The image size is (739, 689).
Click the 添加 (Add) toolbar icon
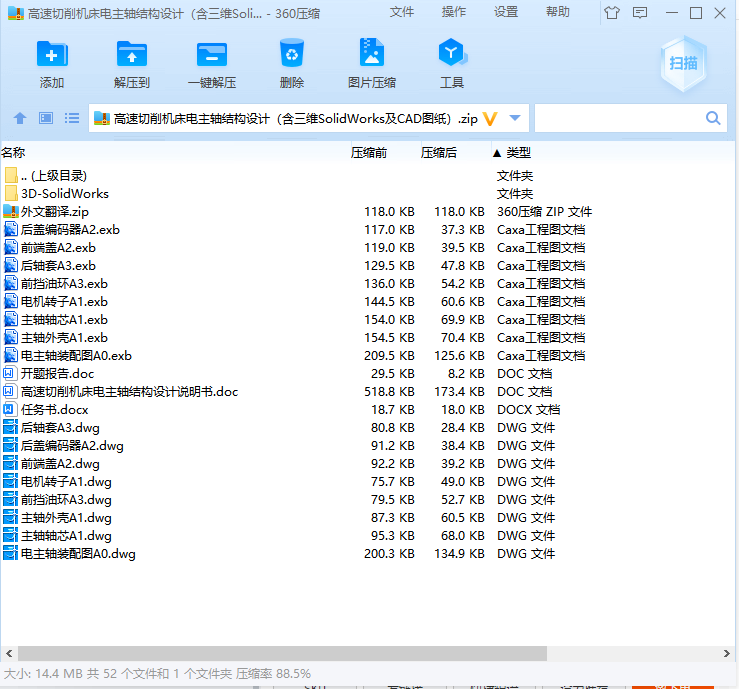tap(52, 54)
